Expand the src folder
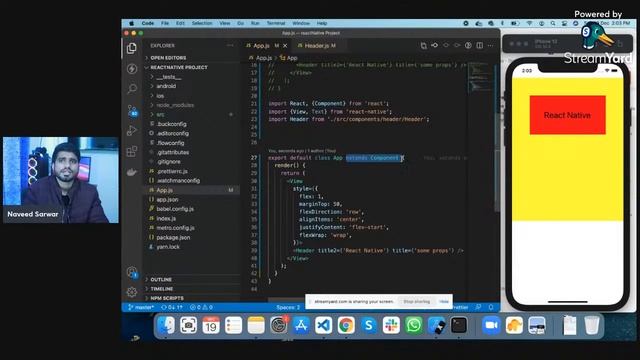Viewport: 640px width, 360px height. (x=160, y=115)
